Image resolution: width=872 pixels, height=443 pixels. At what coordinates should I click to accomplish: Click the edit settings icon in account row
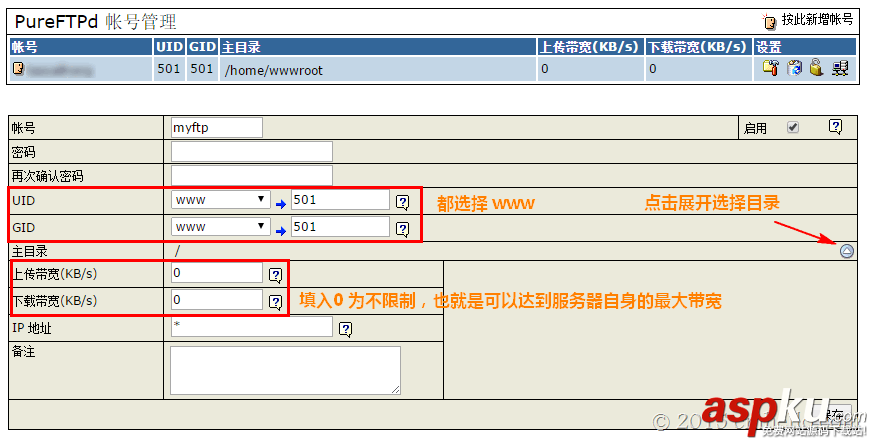point(771,68)
